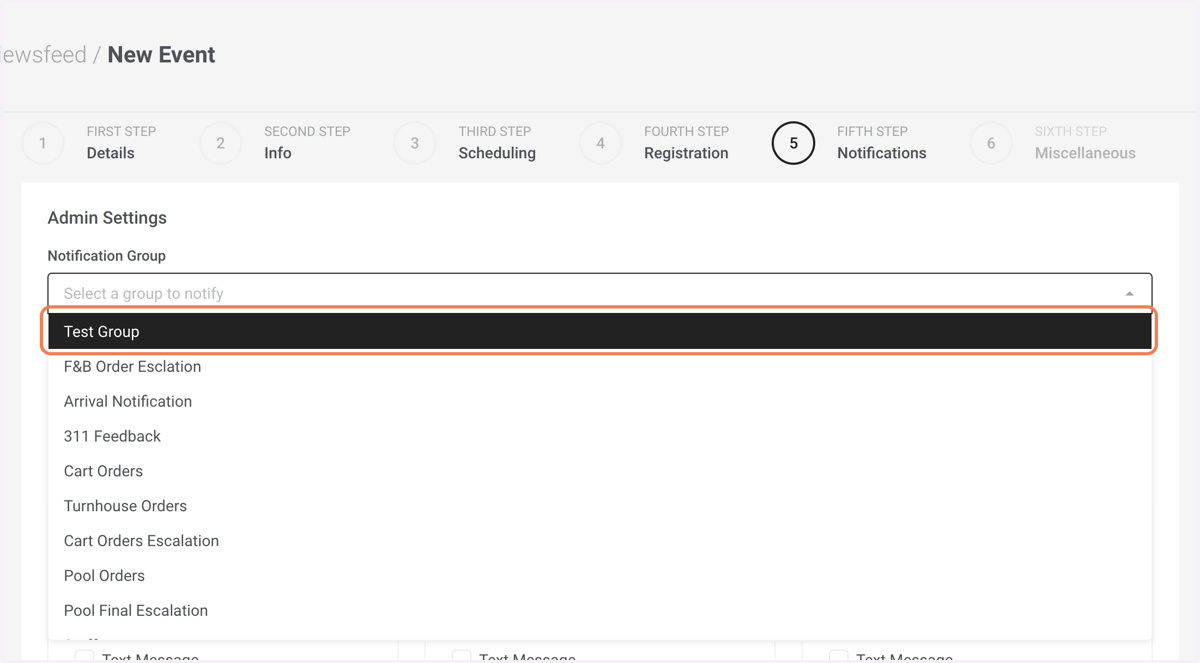Go to First Step Details
Image resolution: width=1200 pixels, height=663 pixels.
(121, 143)
